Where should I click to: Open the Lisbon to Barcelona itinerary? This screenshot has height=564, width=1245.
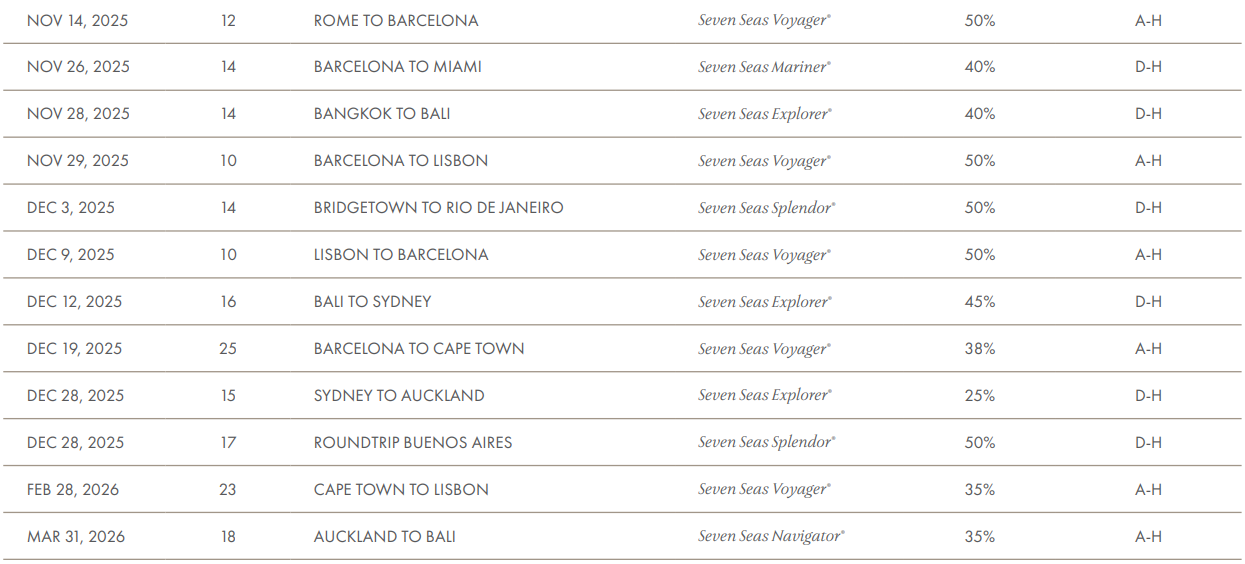[401, 255]
